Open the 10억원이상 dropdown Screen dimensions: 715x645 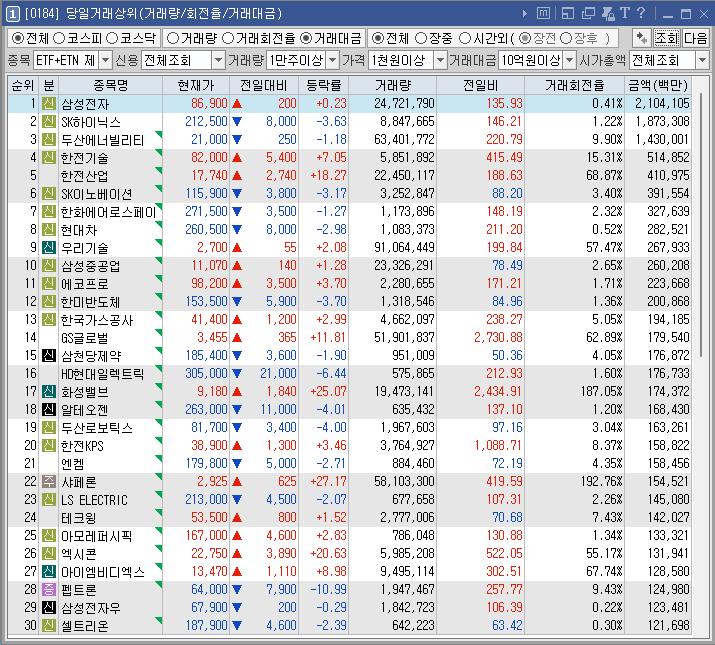click(x=570, y=60)
